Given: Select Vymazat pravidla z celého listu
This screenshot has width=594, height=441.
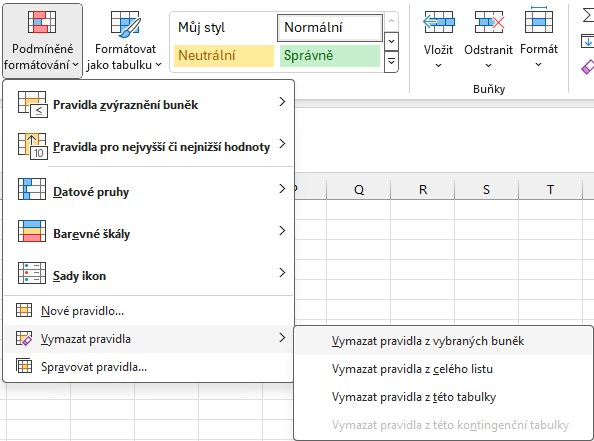Looking at the screenshot, I should click(x=444, y=369).
